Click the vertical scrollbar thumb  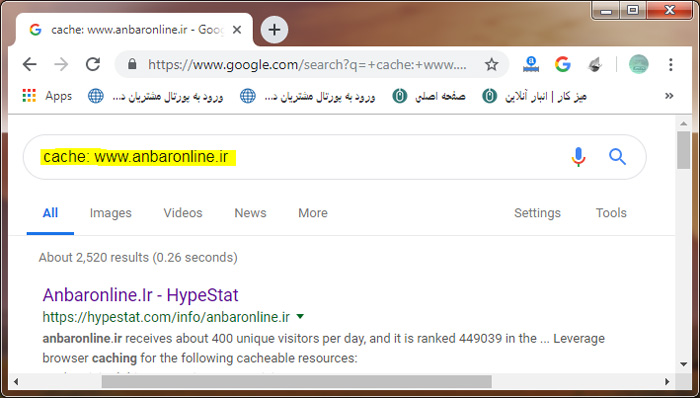pos(683,150)
